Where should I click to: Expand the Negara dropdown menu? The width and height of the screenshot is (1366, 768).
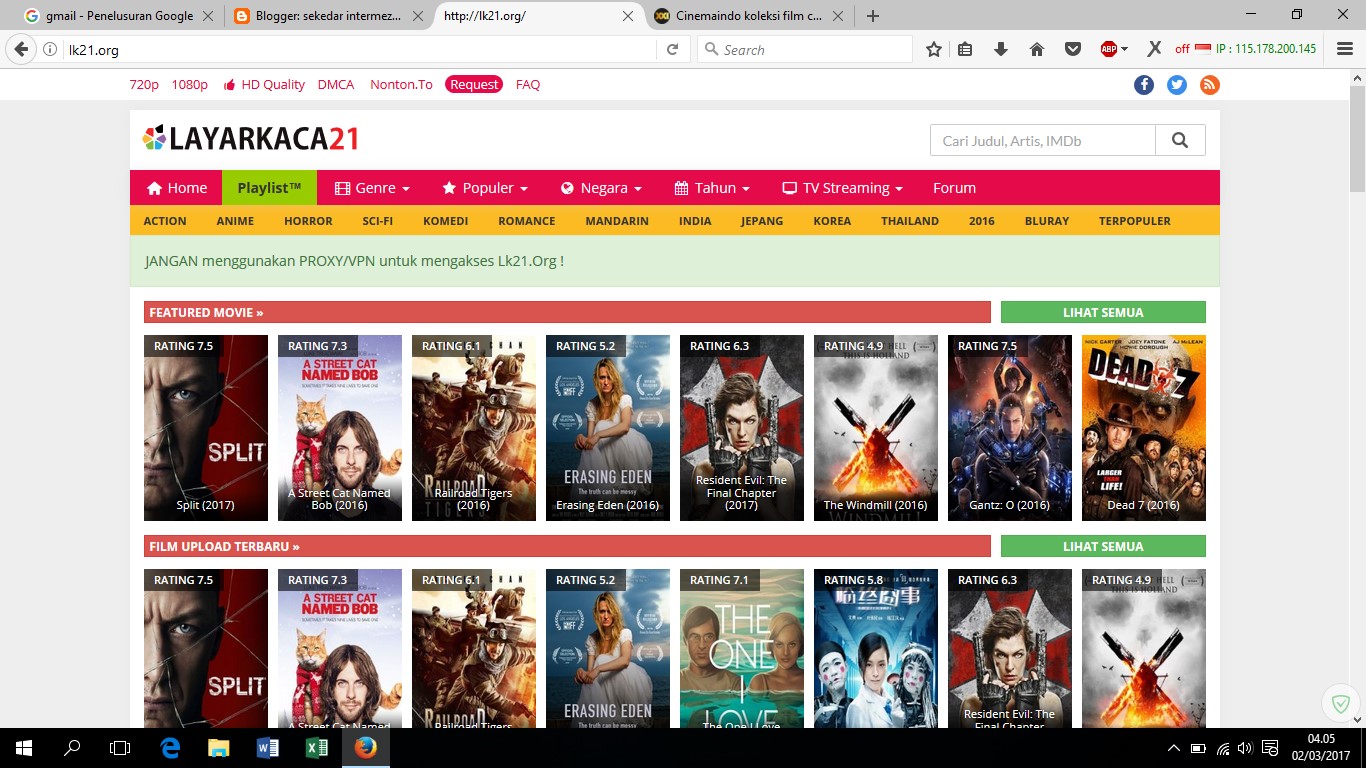tap(601, 188)
